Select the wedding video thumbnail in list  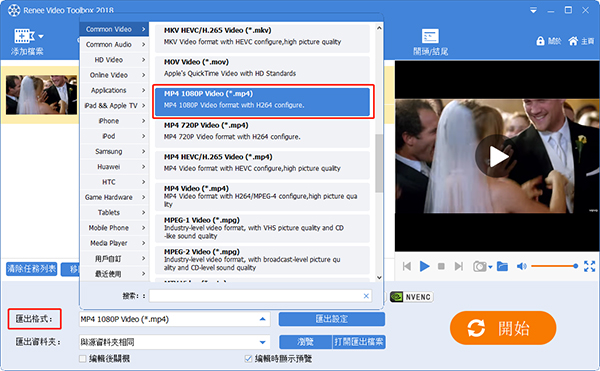41,95
